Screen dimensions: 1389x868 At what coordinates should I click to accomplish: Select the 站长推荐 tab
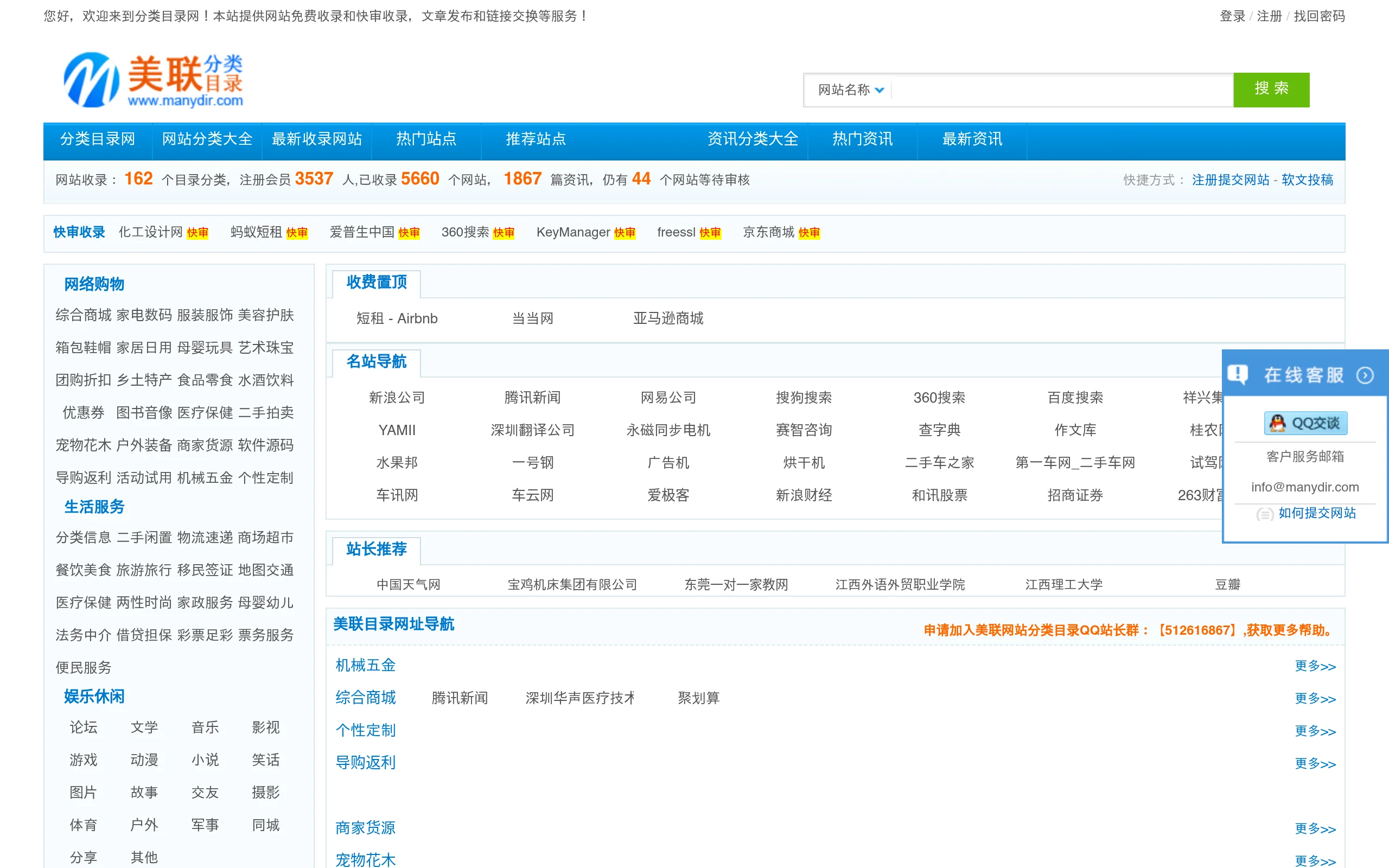tap(377, 550)
